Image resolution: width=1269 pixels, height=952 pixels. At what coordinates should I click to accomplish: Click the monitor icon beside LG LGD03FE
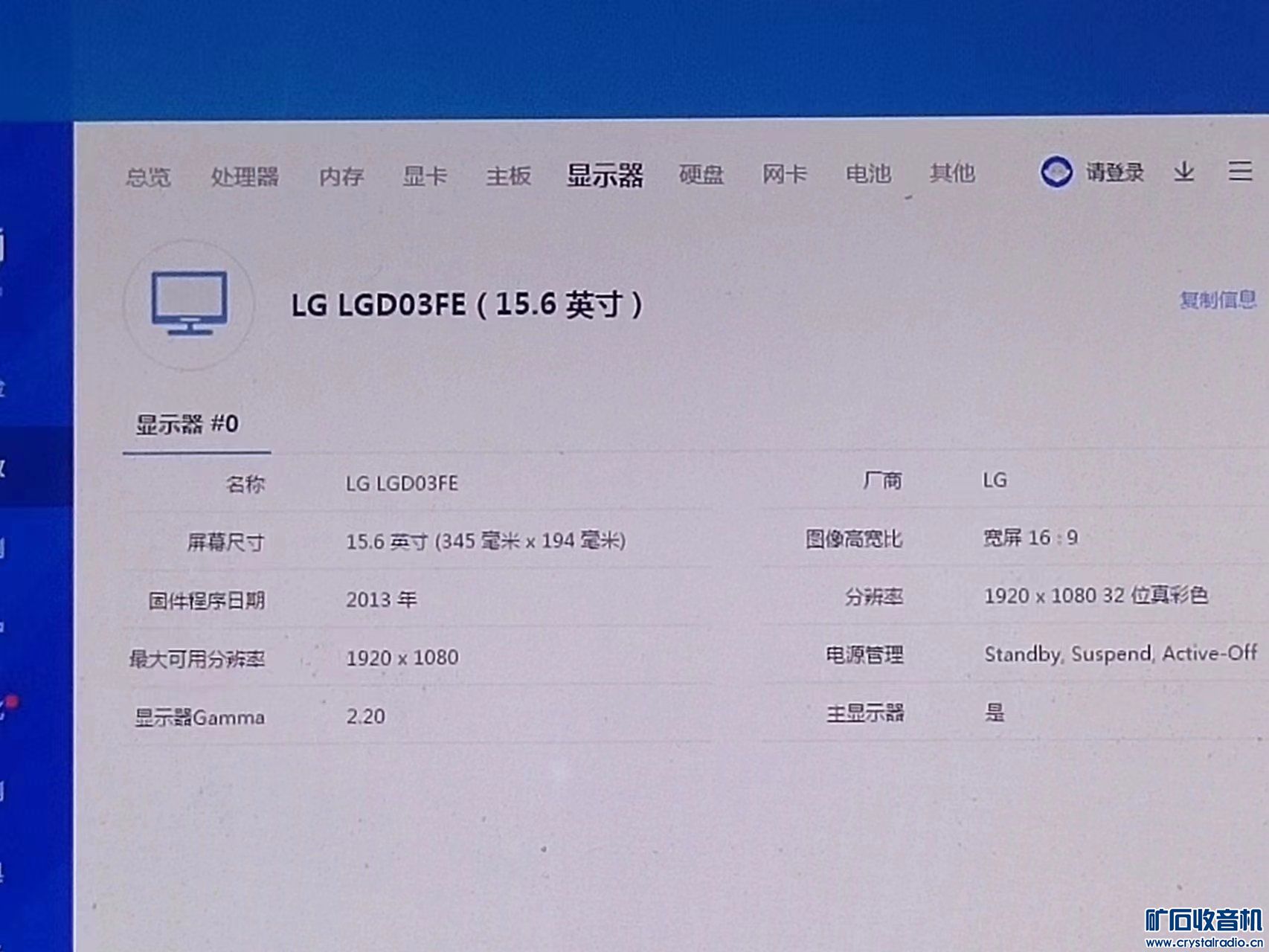190,303
